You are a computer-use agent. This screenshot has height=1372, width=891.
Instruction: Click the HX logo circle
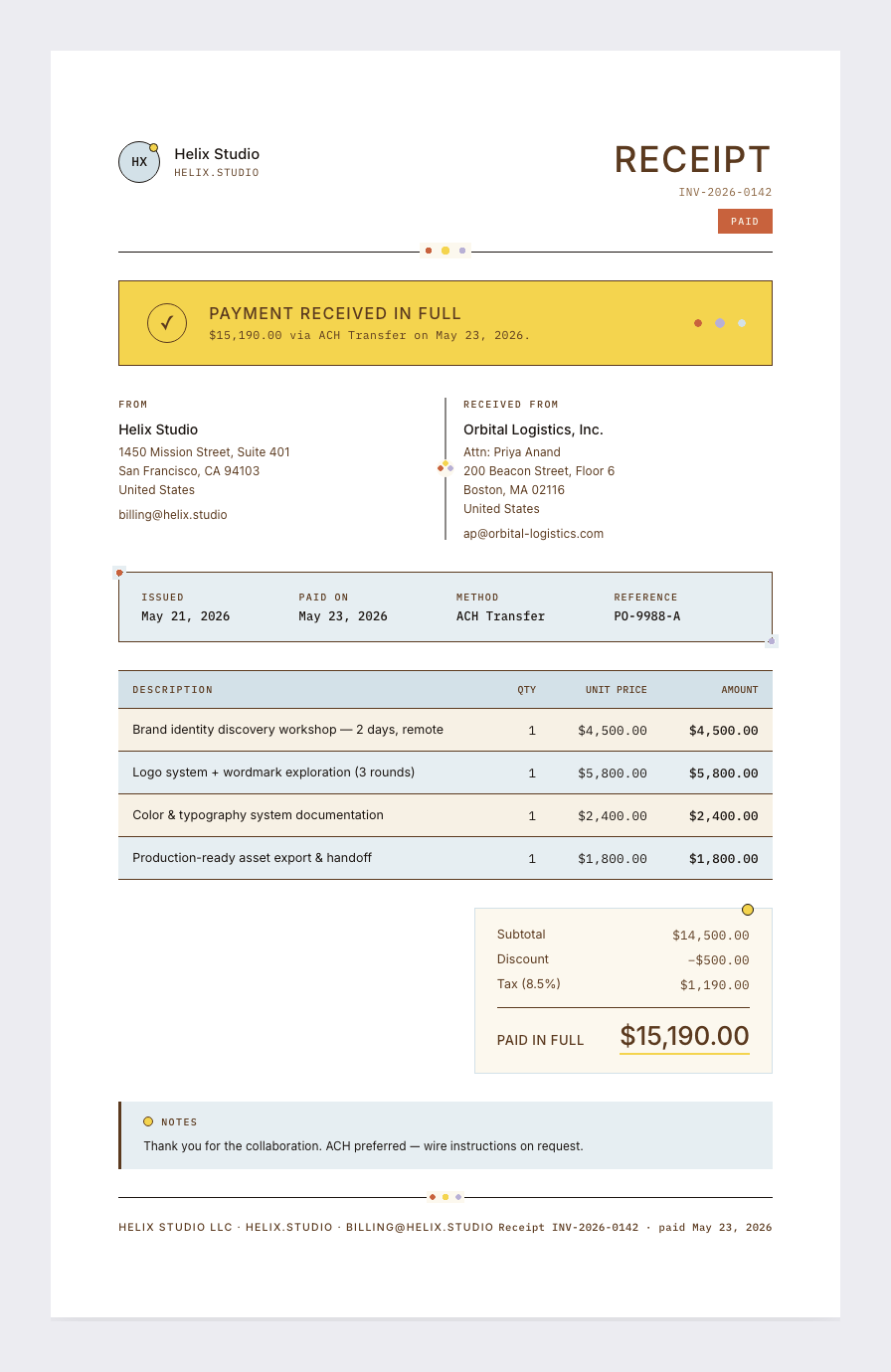coord(139,162)
